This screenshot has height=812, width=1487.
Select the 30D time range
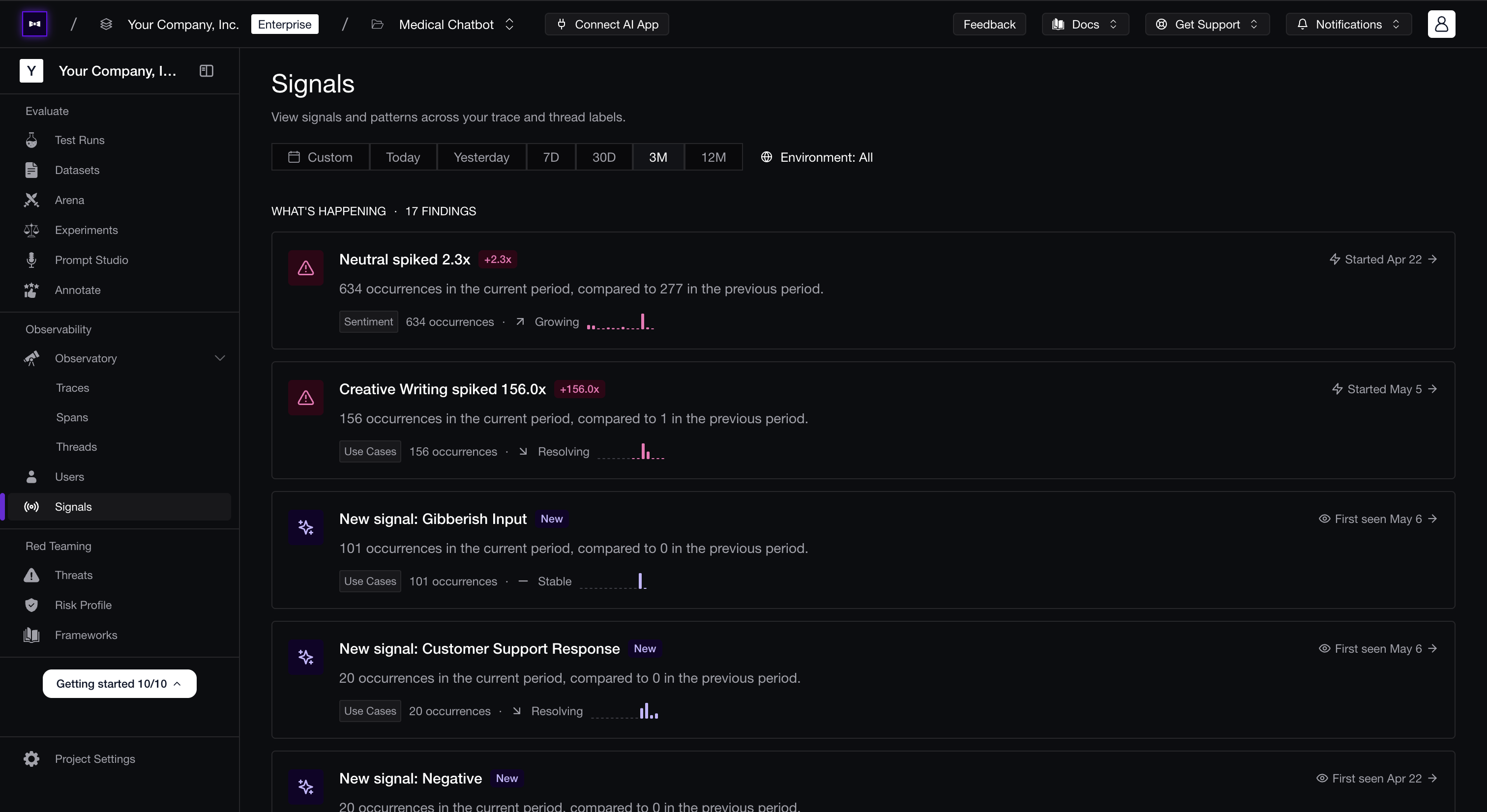coord(604,157)
